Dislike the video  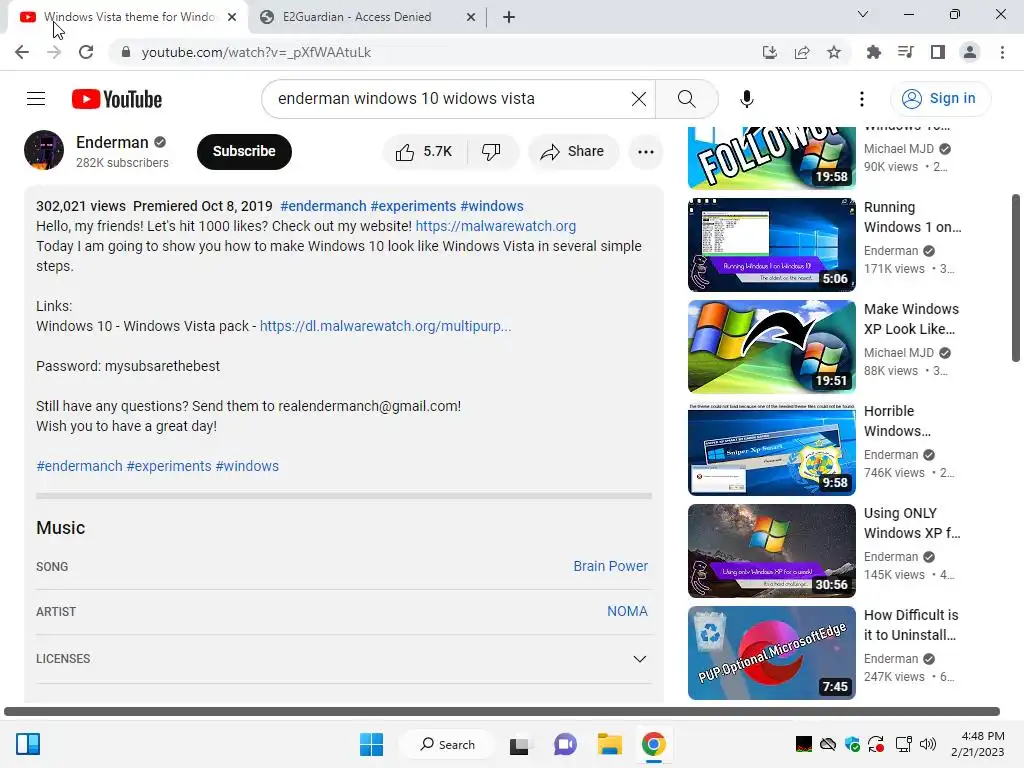[x=491, y=152]
